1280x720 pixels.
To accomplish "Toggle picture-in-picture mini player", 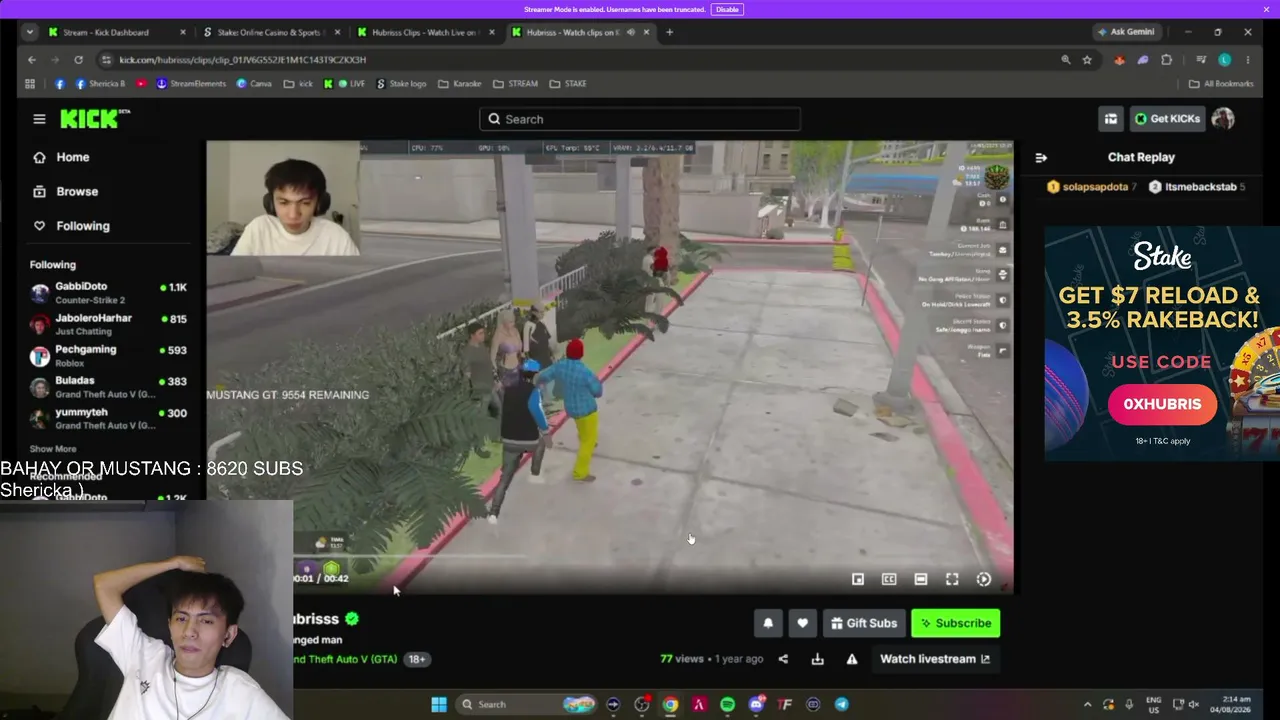I will (857, 579).
